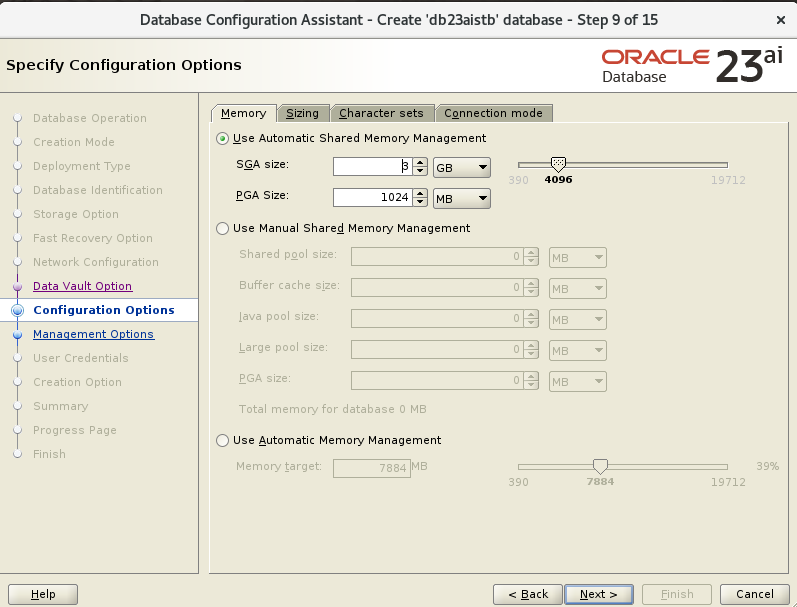
Task: Decrease SGA size with down spinner arrow
Action: (x=420, y=171)
